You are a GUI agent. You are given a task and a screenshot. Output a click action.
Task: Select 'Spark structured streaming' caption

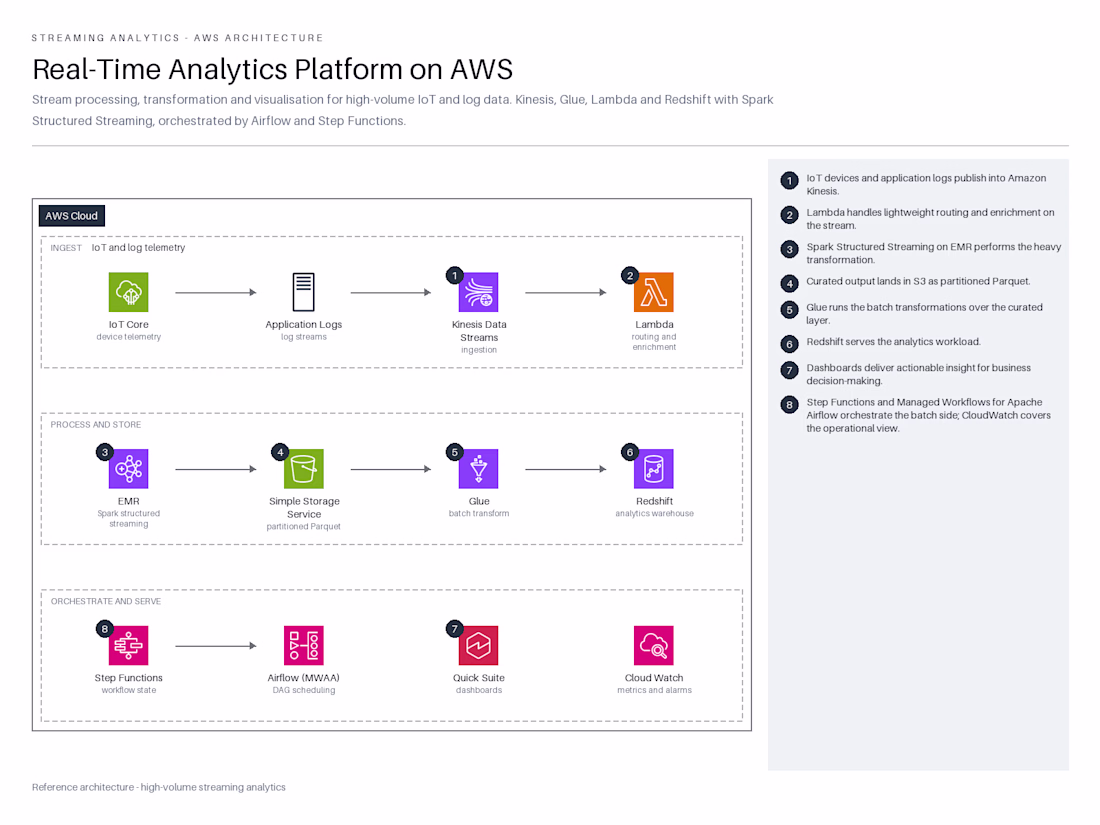click(128, 518)
